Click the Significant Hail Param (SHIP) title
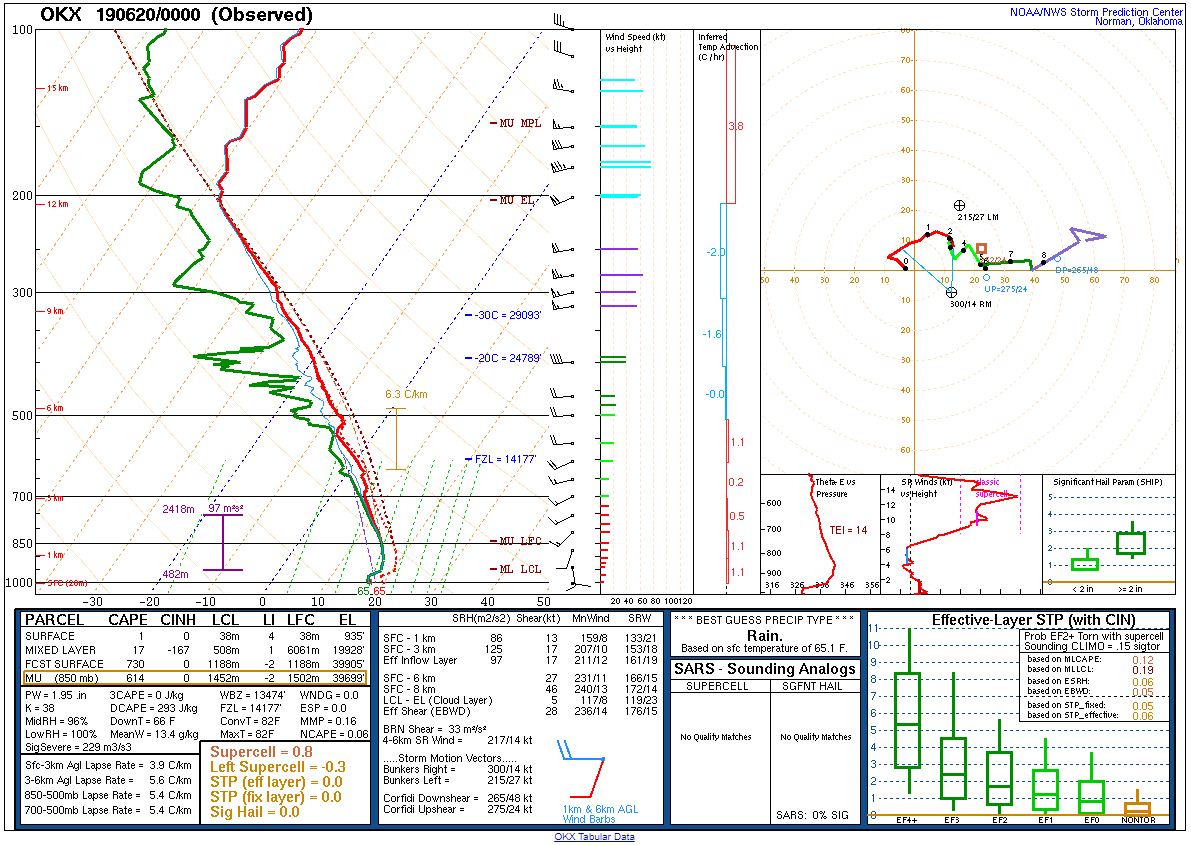Image resolution: width=1191 pixels, height=845 pixels. coord(1107,482)
